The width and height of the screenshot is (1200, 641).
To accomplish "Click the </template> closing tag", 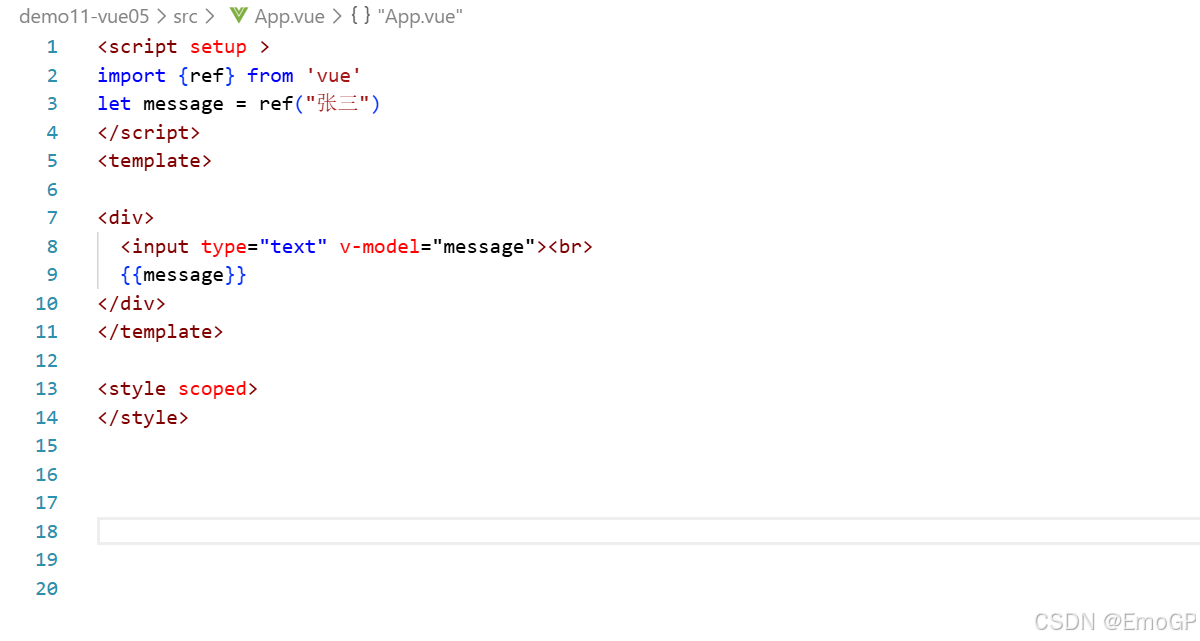I will [161, 332].
